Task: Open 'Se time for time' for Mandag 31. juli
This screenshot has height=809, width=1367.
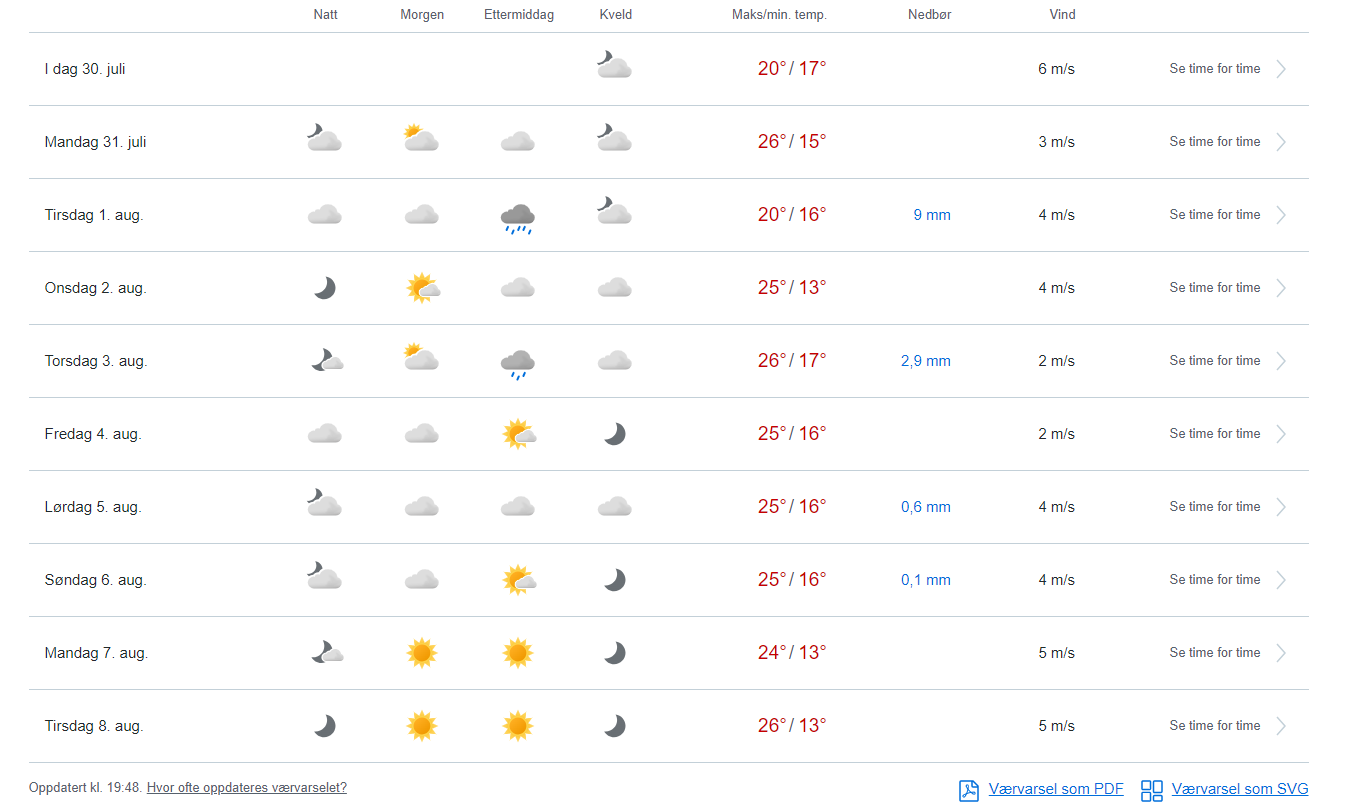Action: tap(1214, 142)
